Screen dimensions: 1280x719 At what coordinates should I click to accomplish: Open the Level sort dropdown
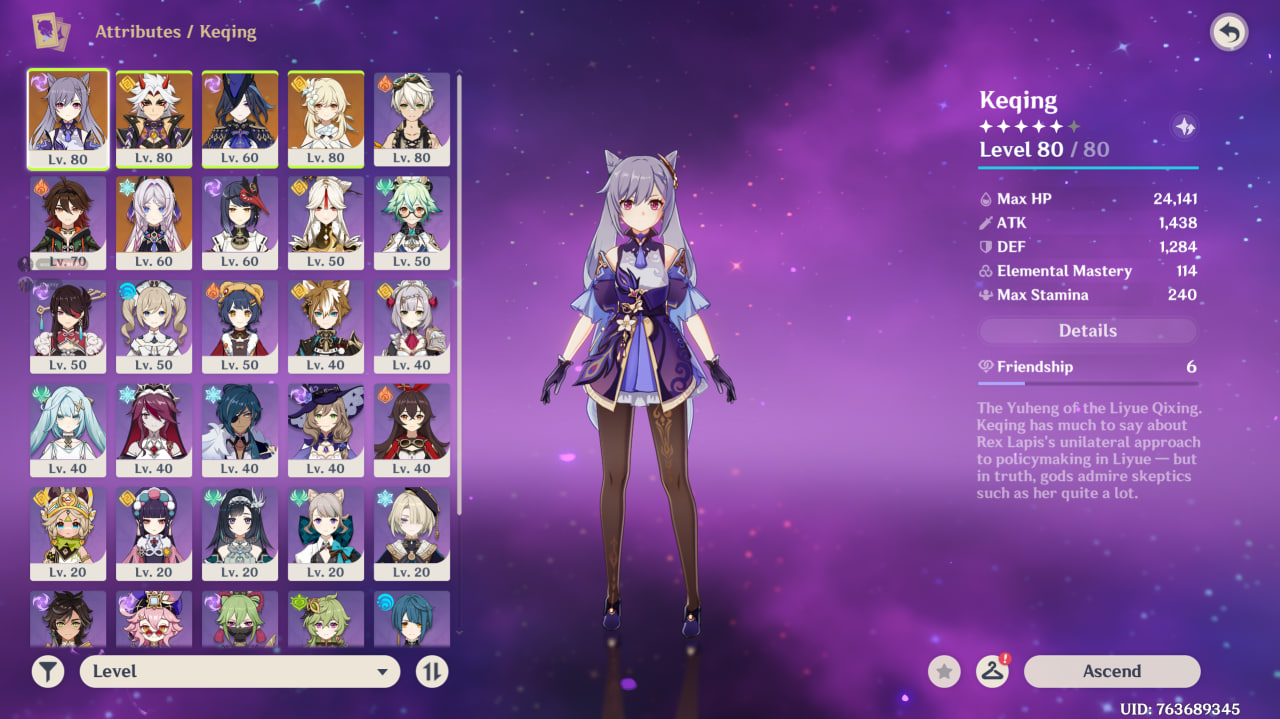(x=240, y=671)
